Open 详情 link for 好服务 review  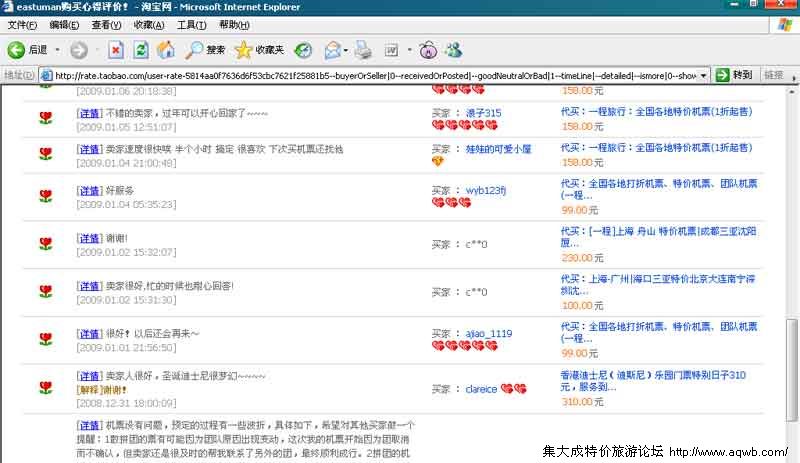pyautogui.click(x=90, y=191)
